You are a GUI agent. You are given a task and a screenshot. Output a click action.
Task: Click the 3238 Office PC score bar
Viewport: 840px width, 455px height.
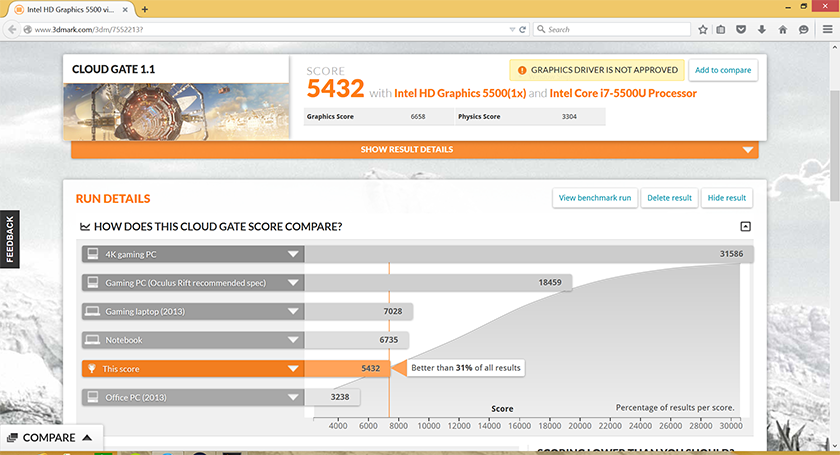(332, 397)
